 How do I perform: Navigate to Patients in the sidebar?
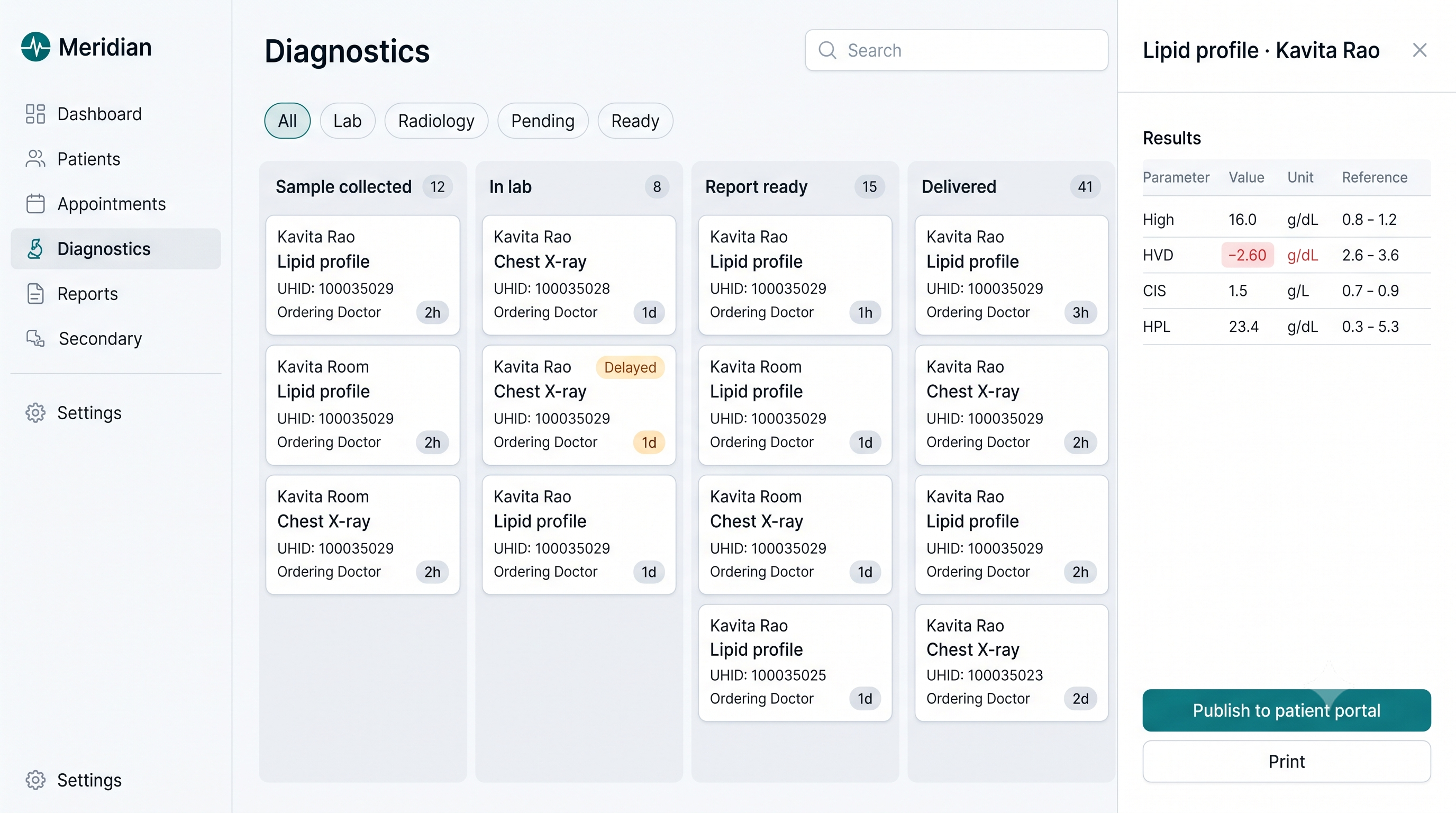pos(115,159)
